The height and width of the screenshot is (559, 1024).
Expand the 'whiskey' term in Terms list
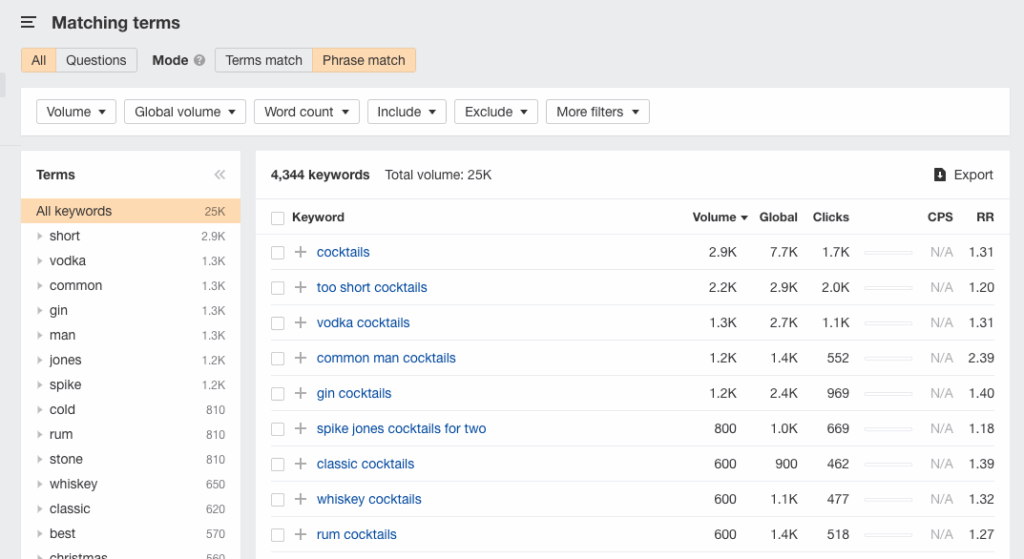point(40,484)
